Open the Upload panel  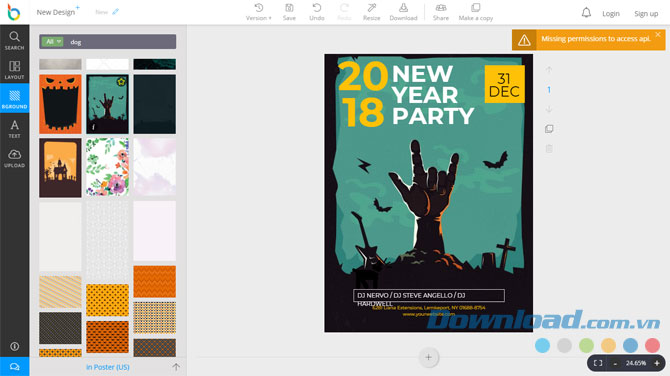(x=15, y=158)
